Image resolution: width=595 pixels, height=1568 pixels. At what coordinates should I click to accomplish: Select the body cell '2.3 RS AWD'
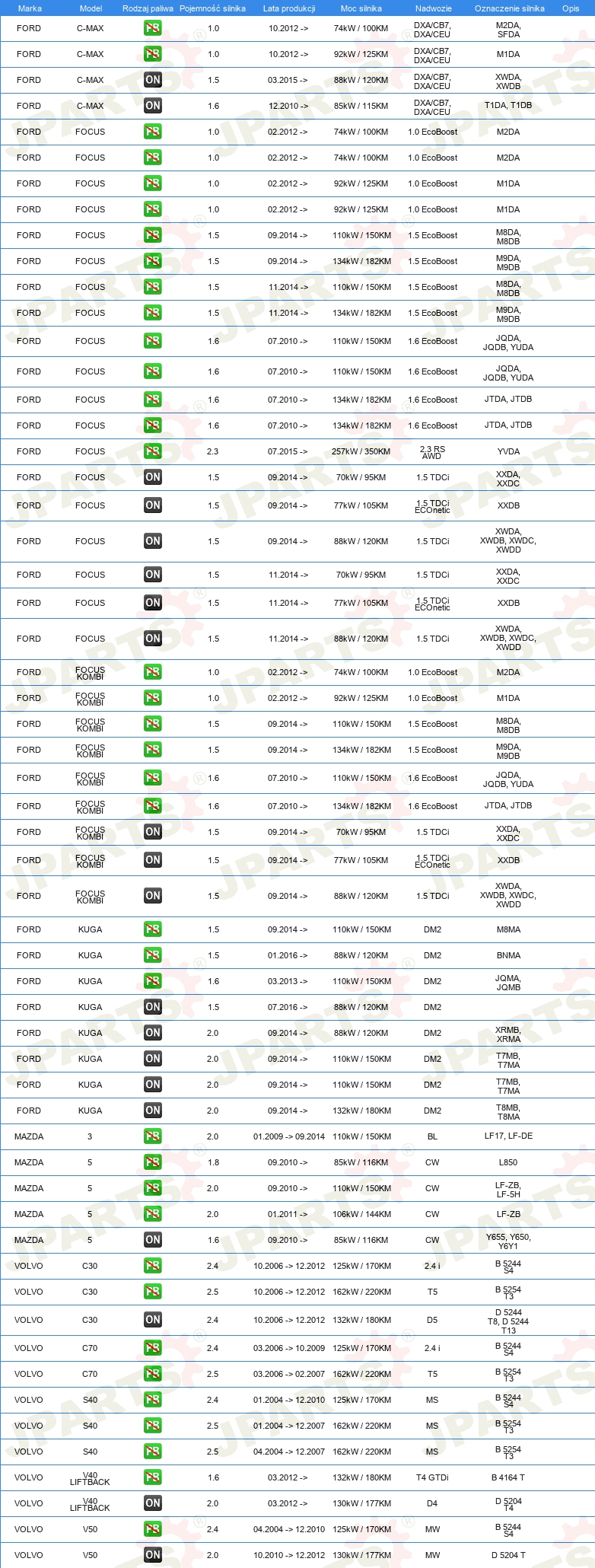(432, 452)
